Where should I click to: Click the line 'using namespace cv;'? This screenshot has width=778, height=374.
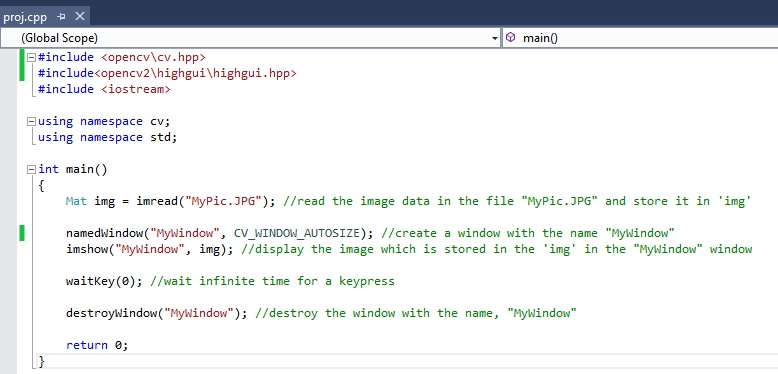click(x=104, y=122)
